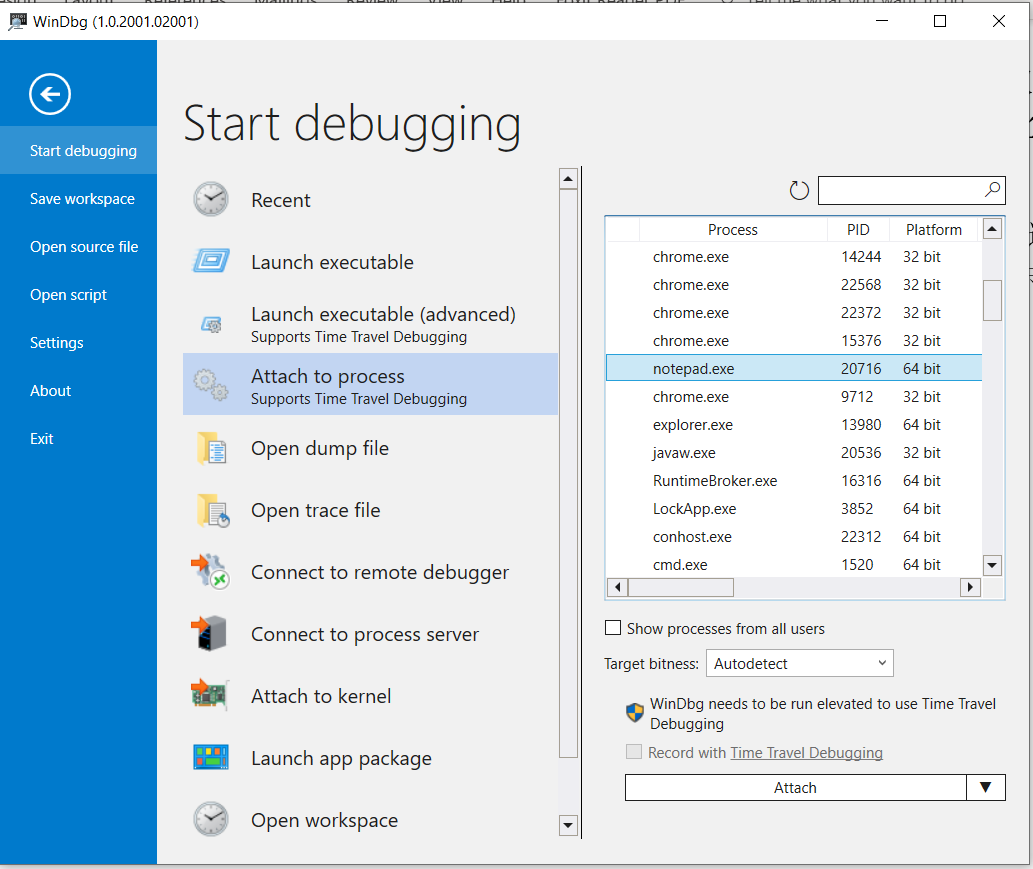Click the back arrow circle icon
The width and height of the screenshot is (1033, 869).
50,95
